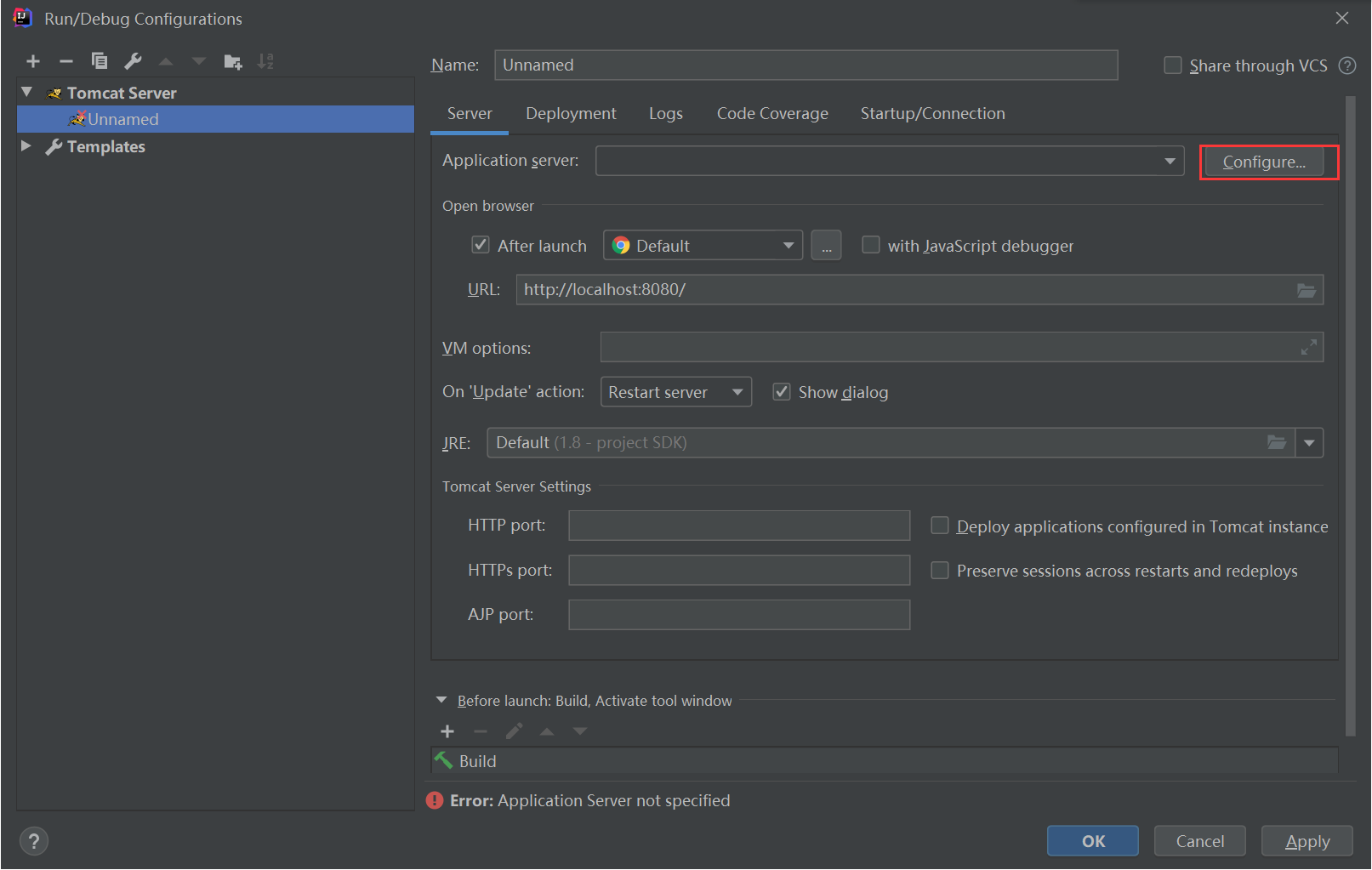Click the URL field with localhost:8080
Viewport: 1372px width, 870px height.
click(919, 290)
